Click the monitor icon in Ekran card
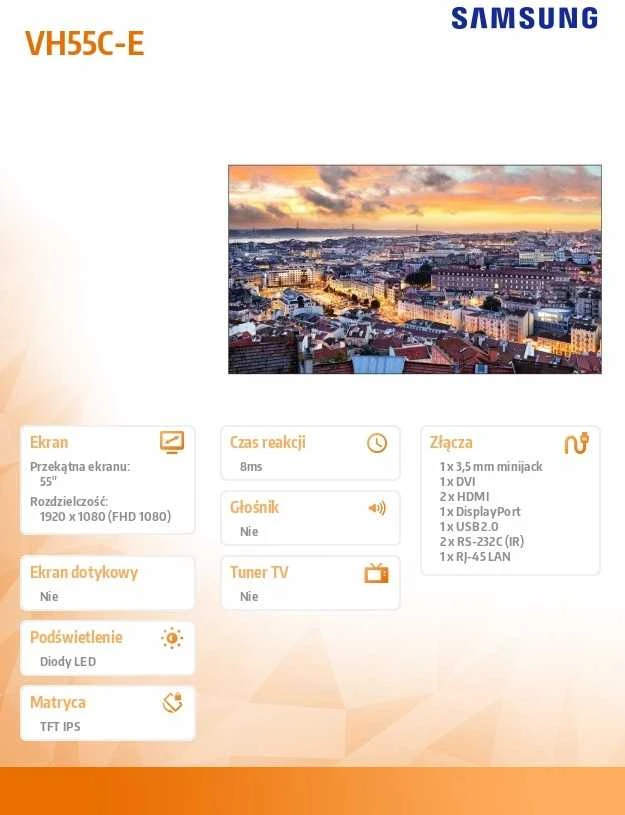The image size is (625, 815). [x=172, y=442]
